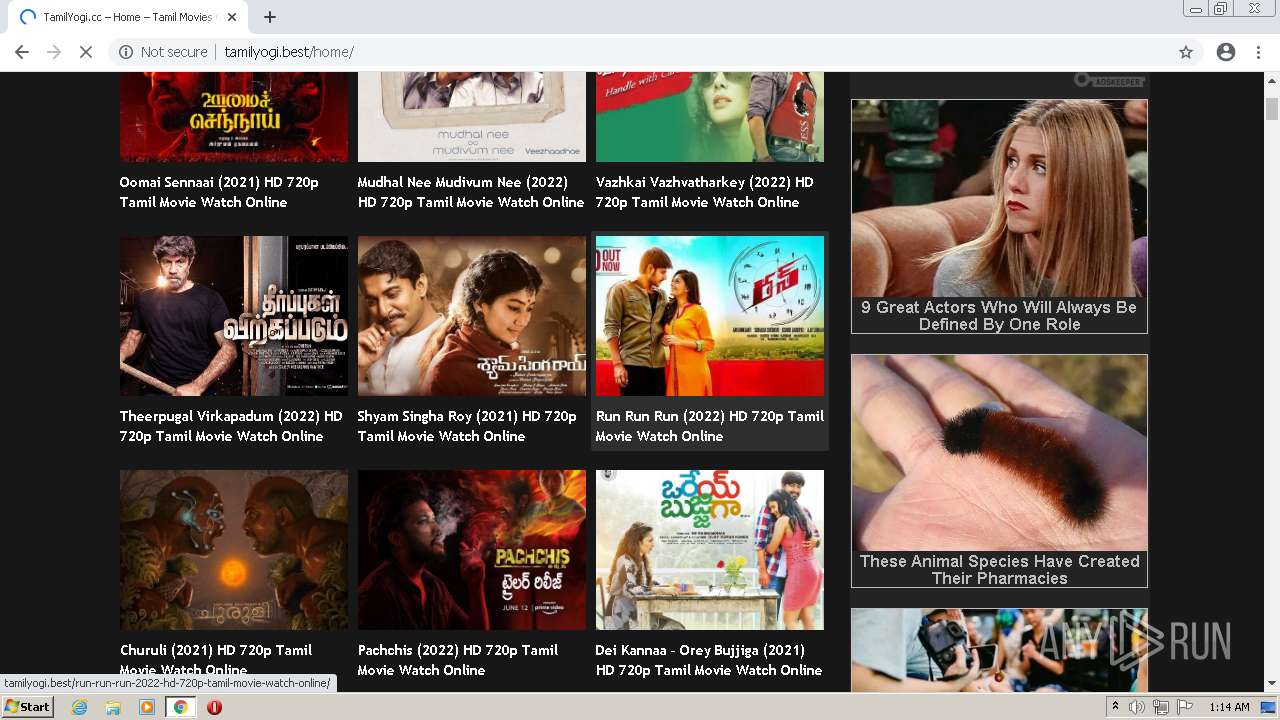Image resolution: width=1280 pixels, height=720 pixels.
Task: Open the Windows Start menu
Action: pyautogui.click(x=27, y=707)
